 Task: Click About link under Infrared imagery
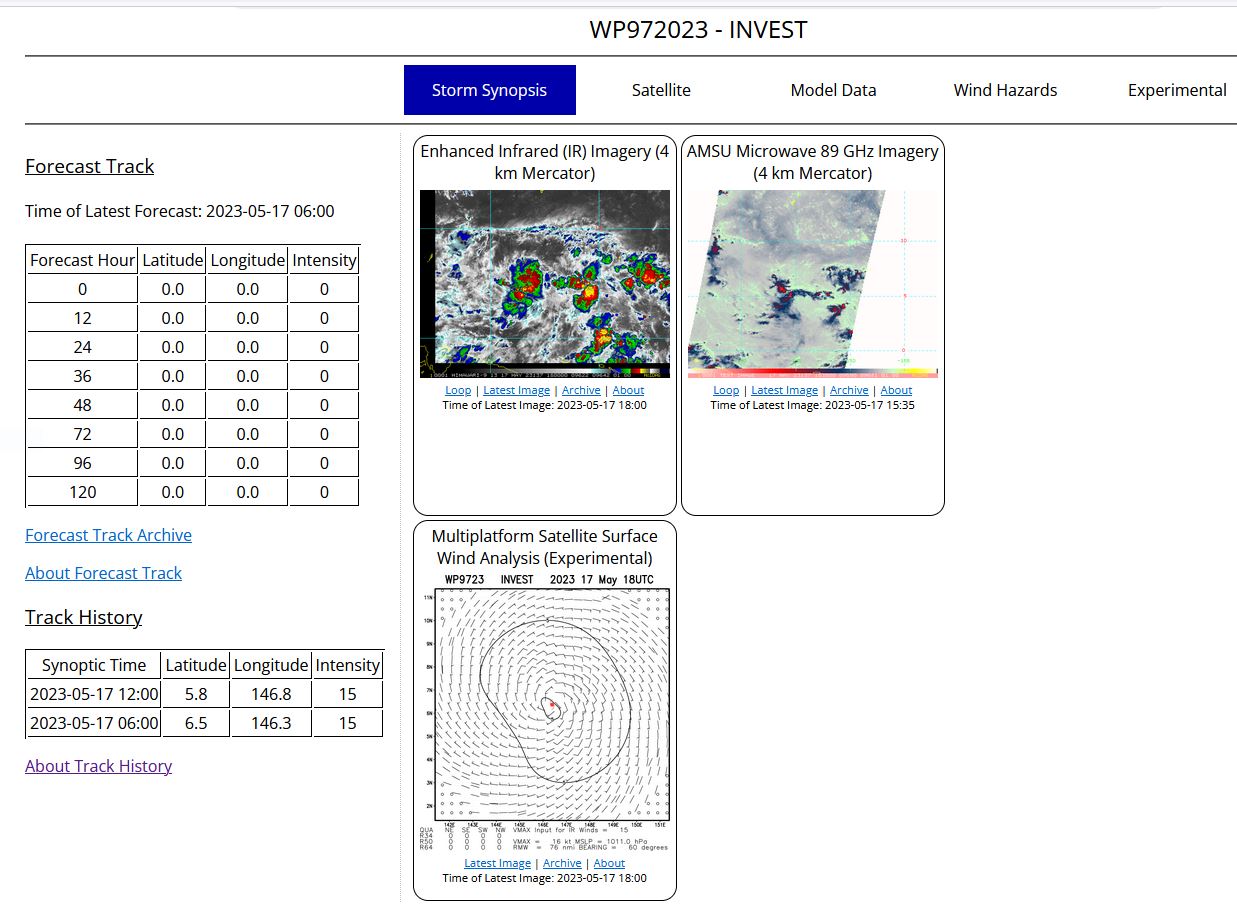coord(628,391)
